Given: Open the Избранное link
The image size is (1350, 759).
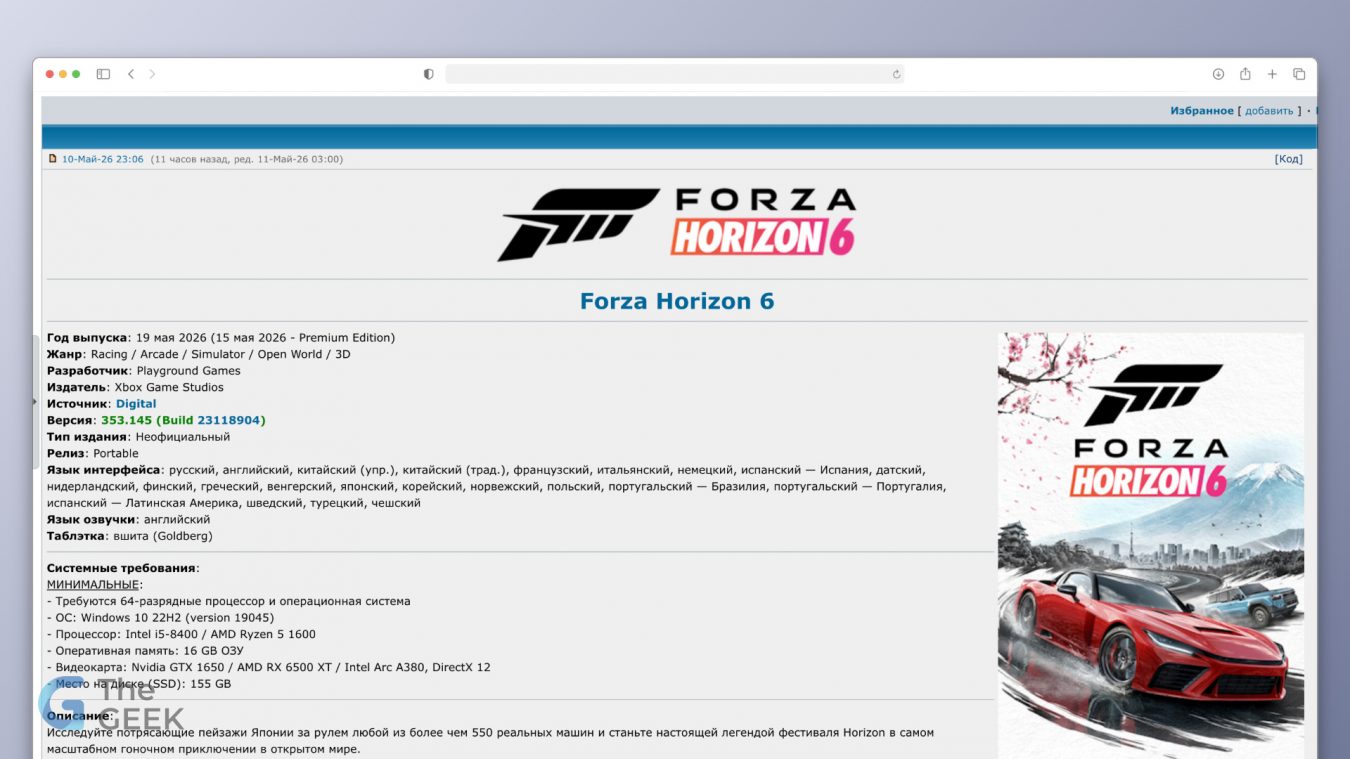Looking at the screenshot, I should 1202,111.
